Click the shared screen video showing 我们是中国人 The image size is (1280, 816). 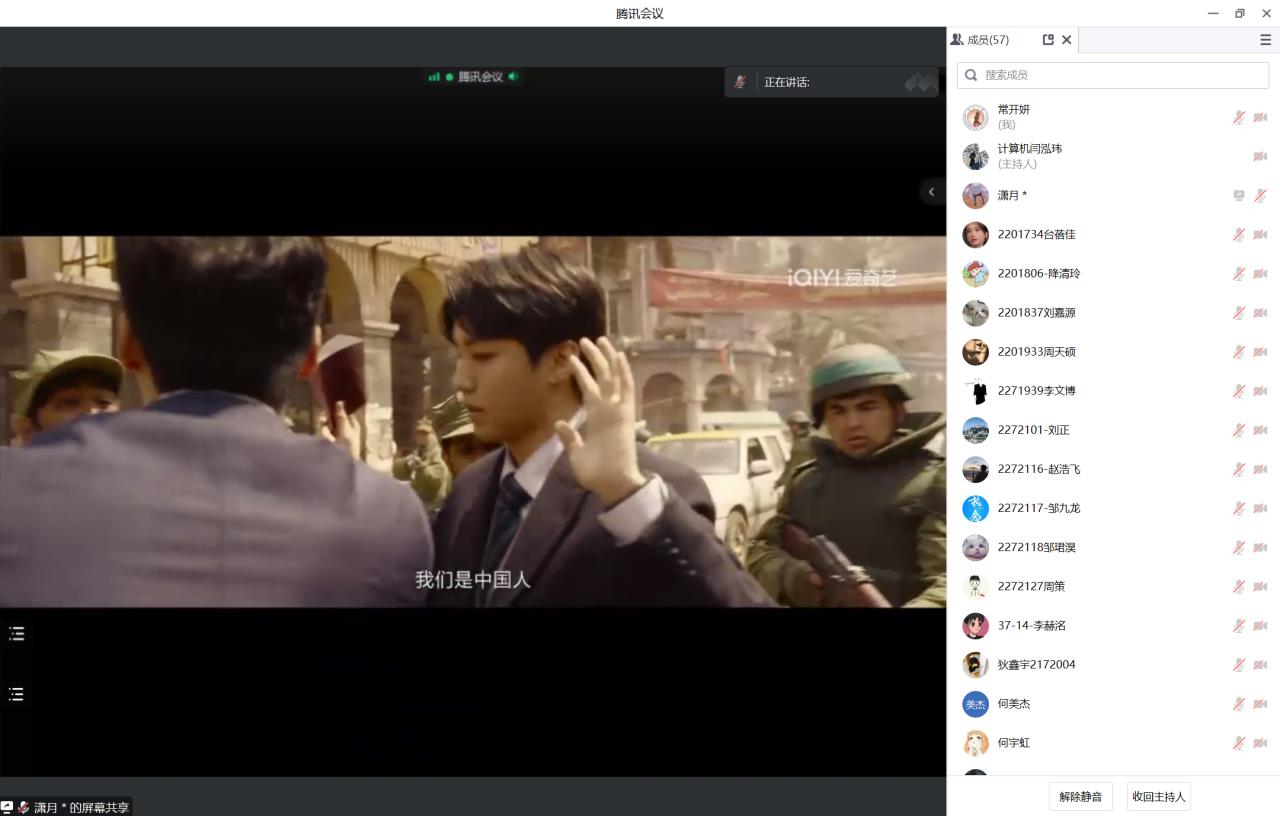[473, 422]
